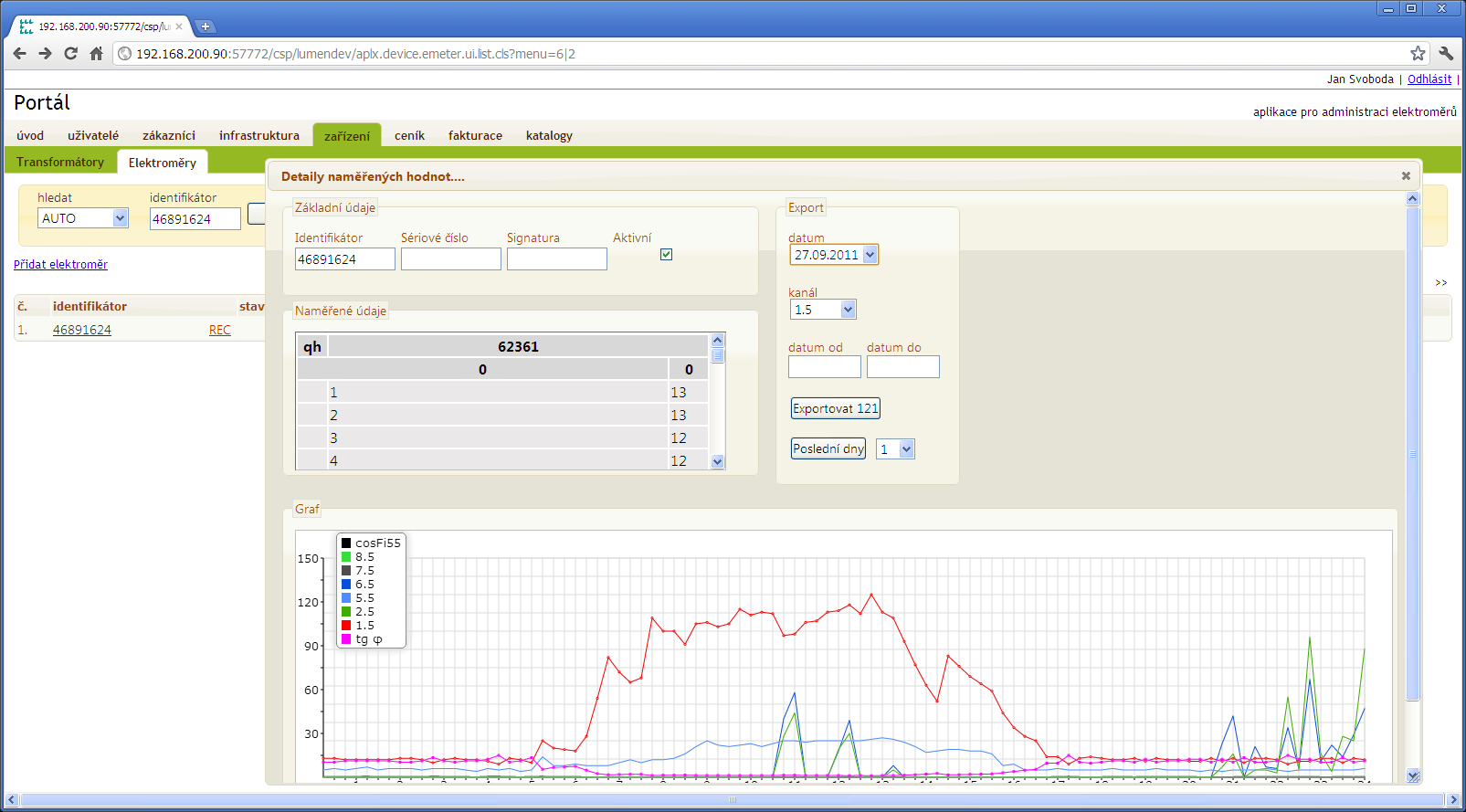Click the 6.5 blue legend swatch
This screenshot has height=812, width=1466.
coord(346,584)
